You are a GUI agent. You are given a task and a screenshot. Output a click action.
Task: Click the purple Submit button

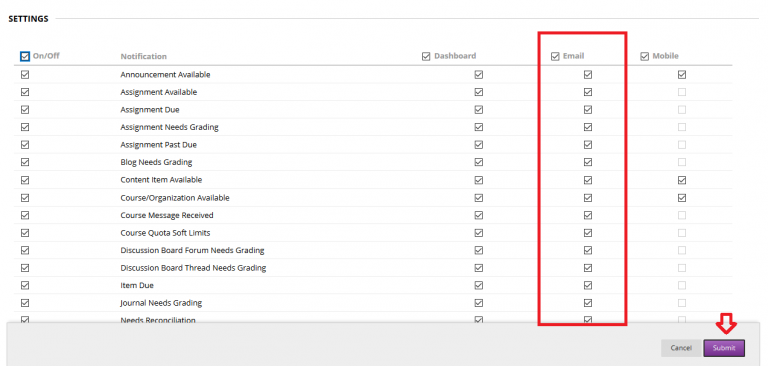pyautogui.click(x=724, y=348)
